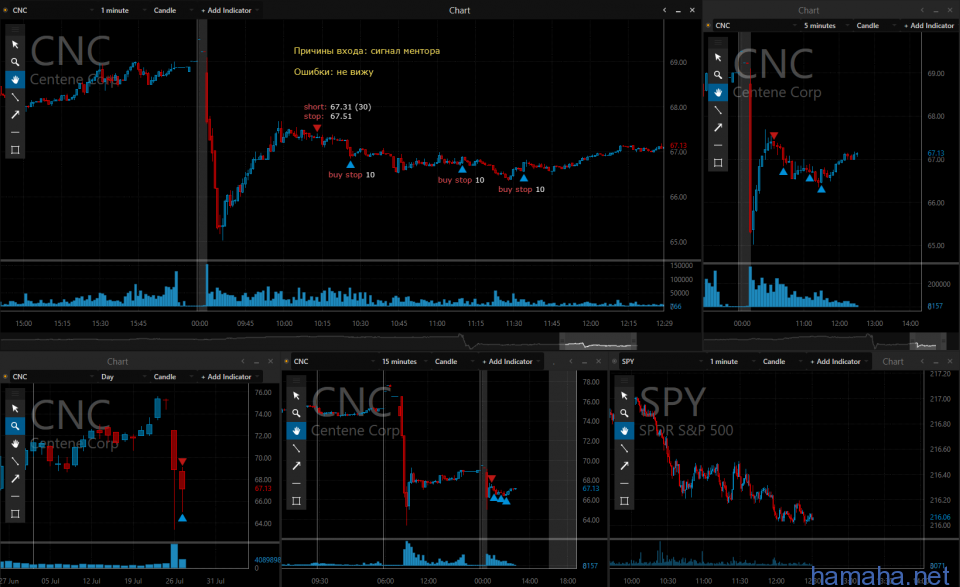This screenshot has width=960, height=587.
Task: Select the pointer tool in CNC Day chart
Action: tap(15, 409)
